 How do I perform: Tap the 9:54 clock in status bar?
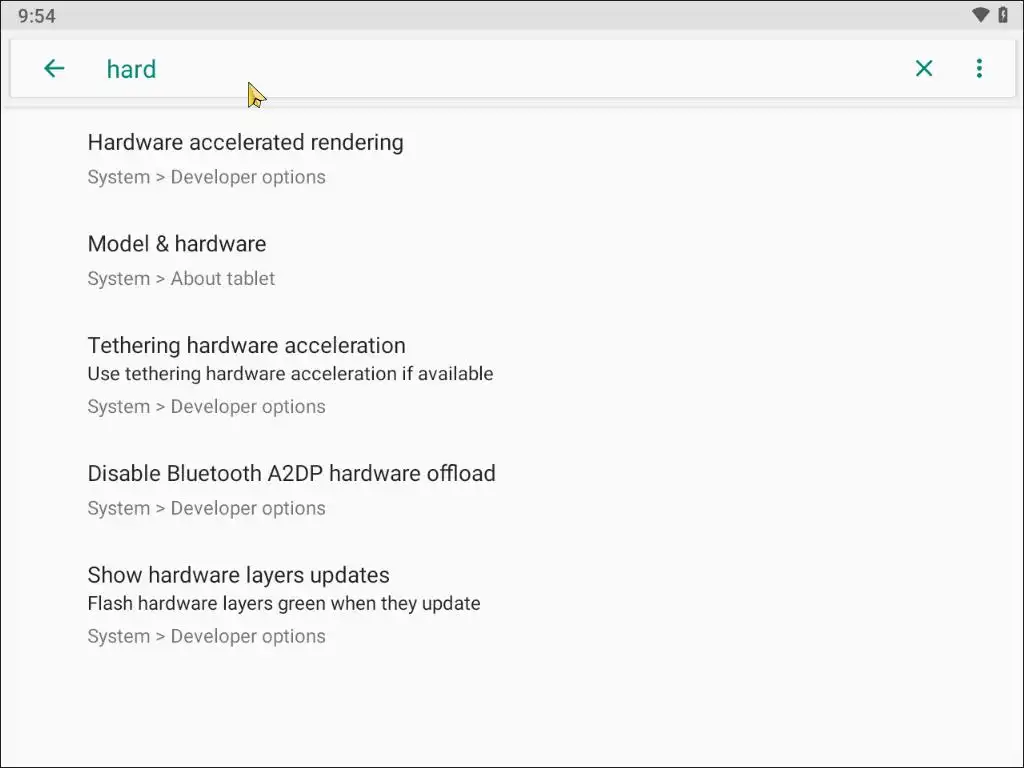[37, 16]
